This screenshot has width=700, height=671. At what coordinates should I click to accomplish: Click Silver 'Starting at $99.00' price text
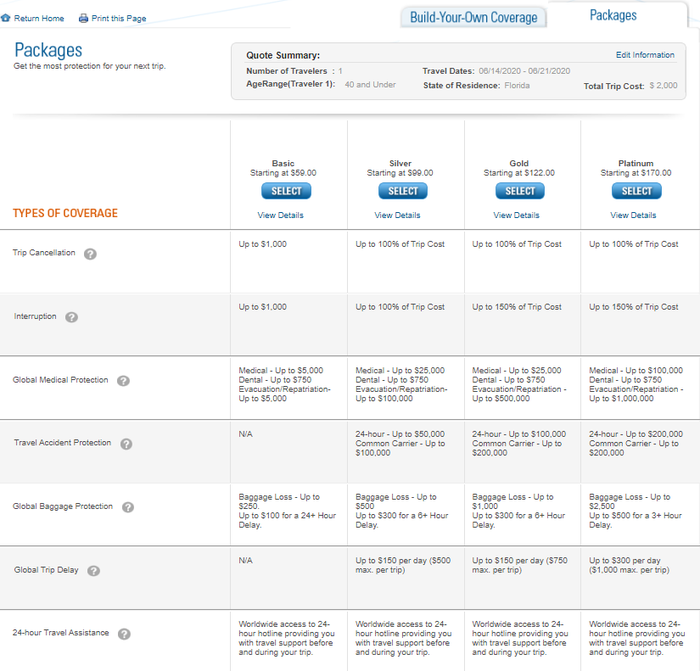(x=400, y=173)
